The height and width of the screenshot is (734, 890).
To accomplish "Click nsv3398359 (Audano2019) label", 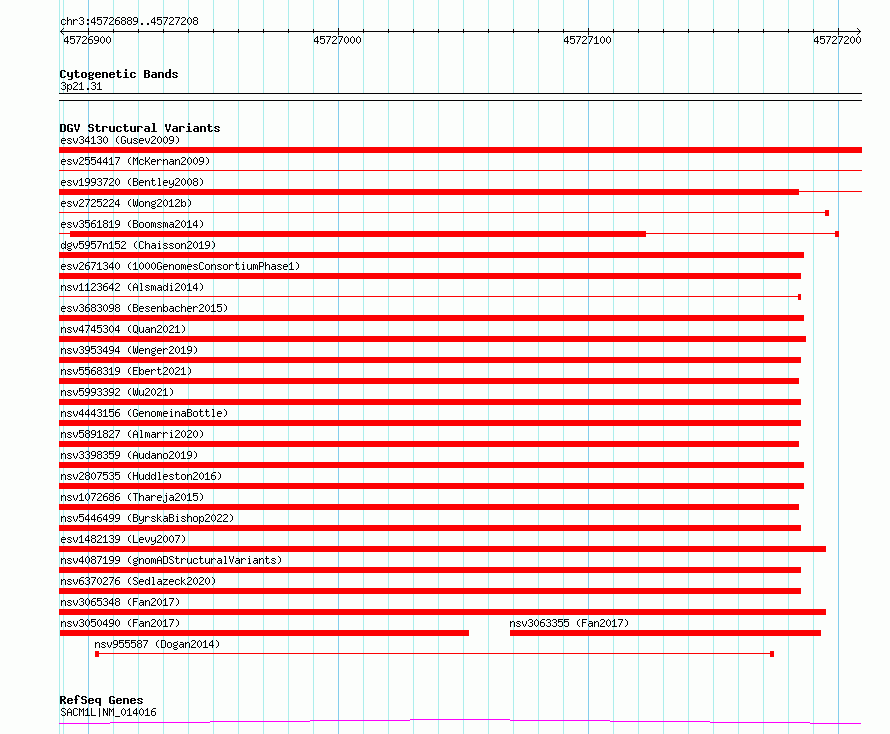I will tap(129, 455).
